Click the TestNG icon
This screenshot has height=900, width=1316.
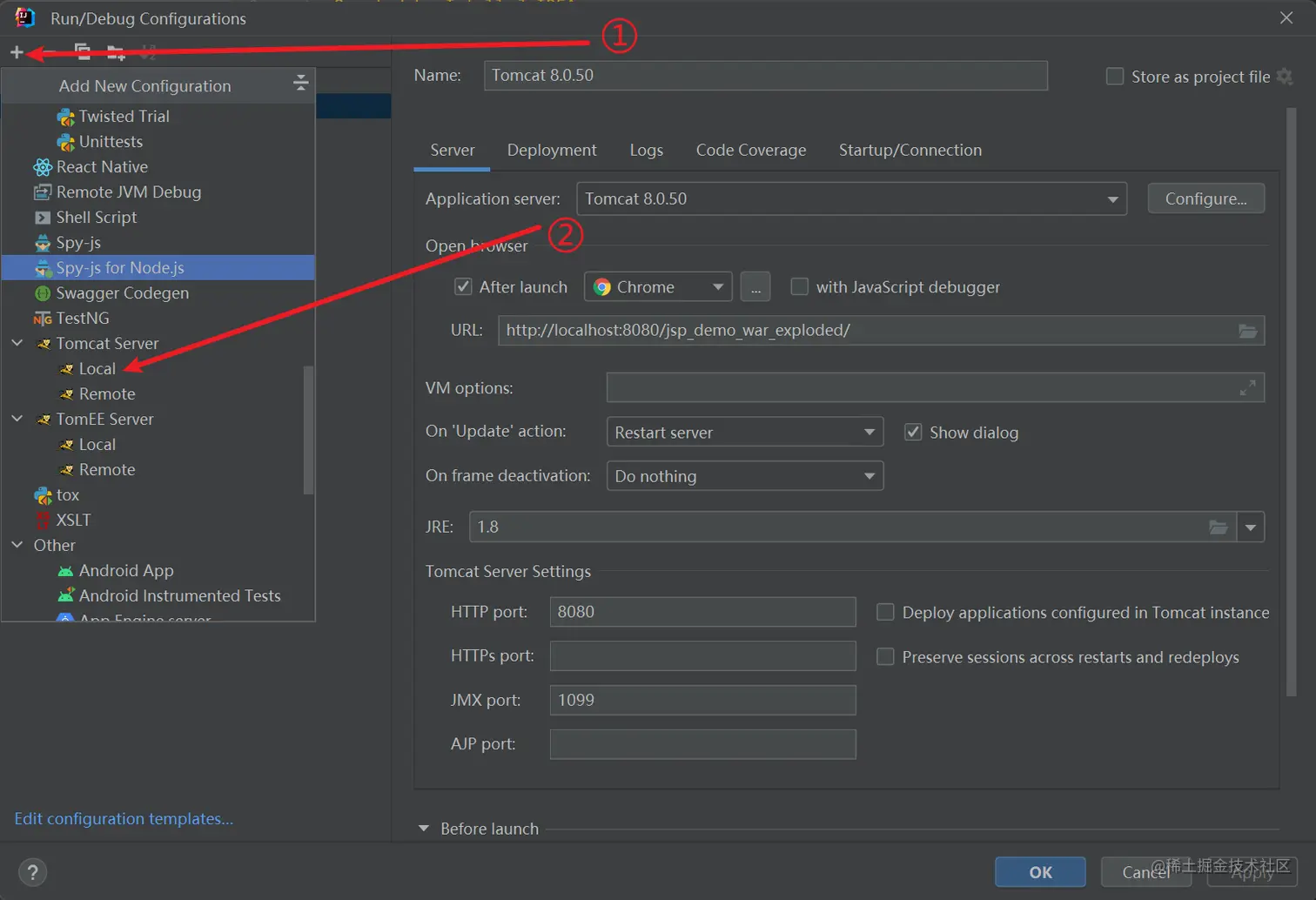[43, 319]
